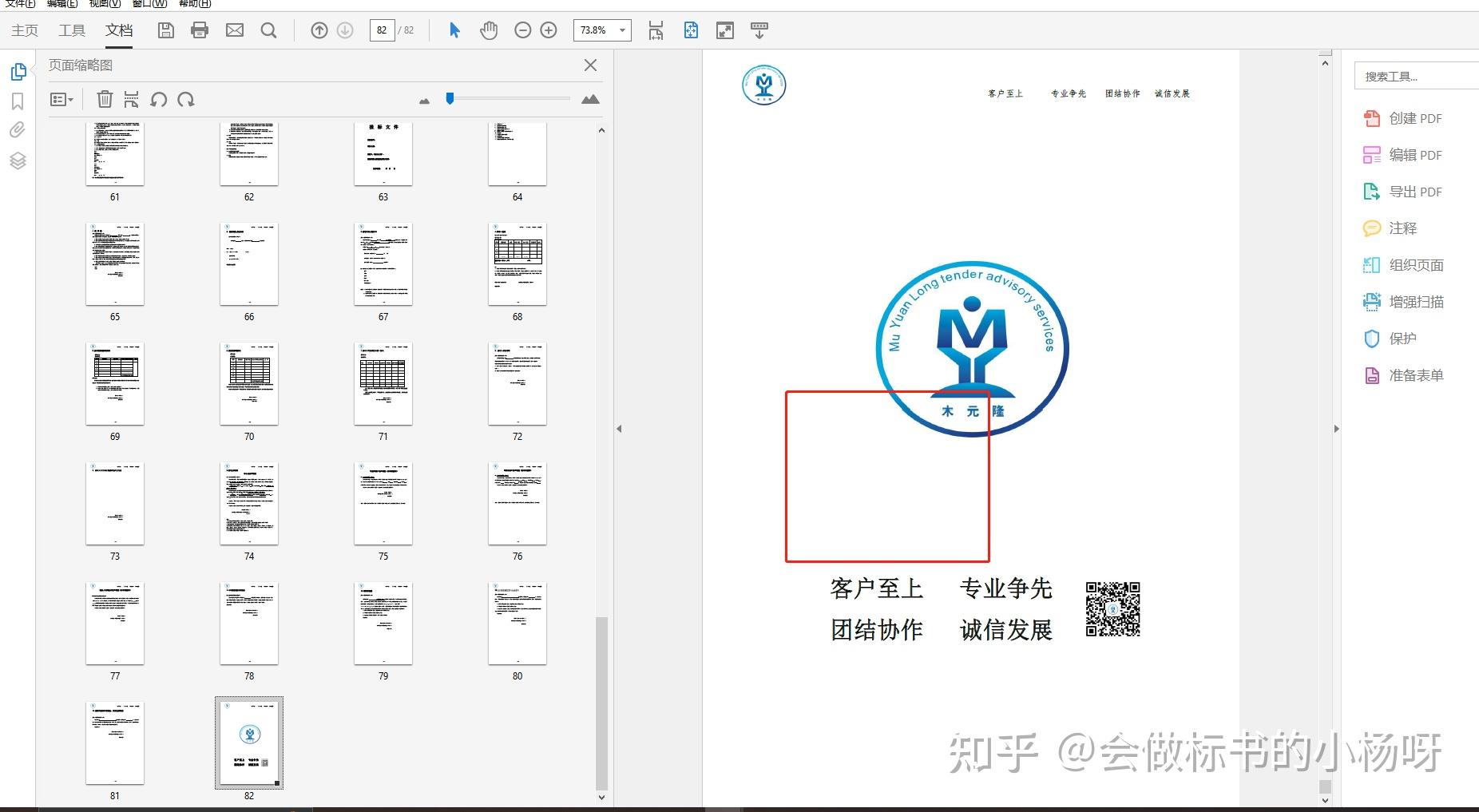Viewport: 1479px width, 812px height.
Task: Click document scrollbar up arrow
Action: (x=1325, y=62)
